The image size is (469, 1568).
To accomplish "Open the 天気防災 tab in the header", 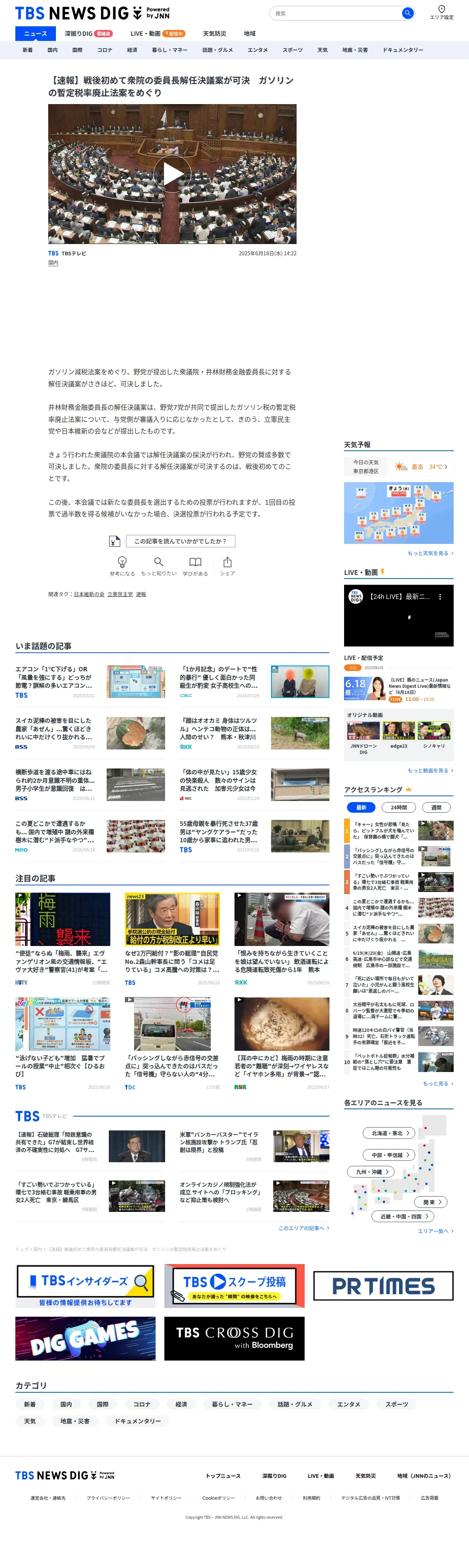I will (x=214, y=34).
